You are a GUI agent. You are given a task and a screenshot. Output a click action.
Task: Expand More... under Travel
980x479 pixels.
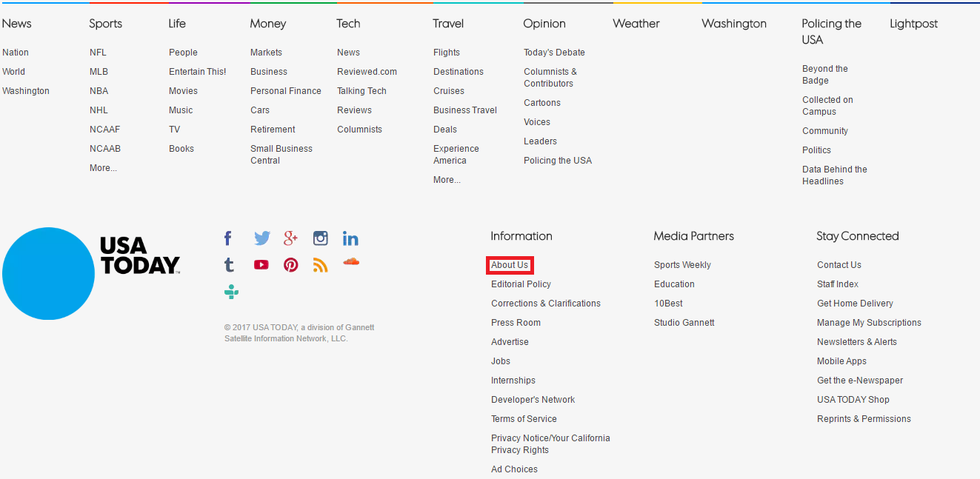point(447,180)
